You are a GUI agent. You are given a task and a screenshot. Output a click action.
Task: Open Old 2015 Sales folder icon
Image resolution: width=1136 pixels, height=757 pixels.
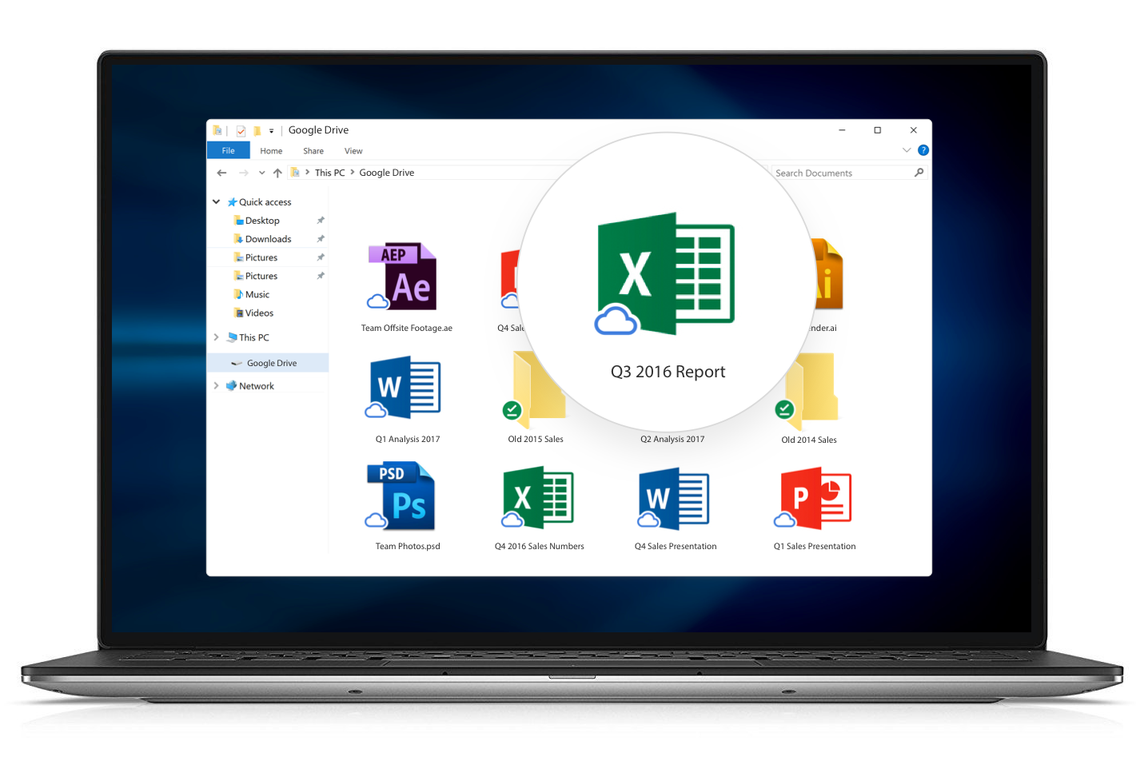click(536, 390)
